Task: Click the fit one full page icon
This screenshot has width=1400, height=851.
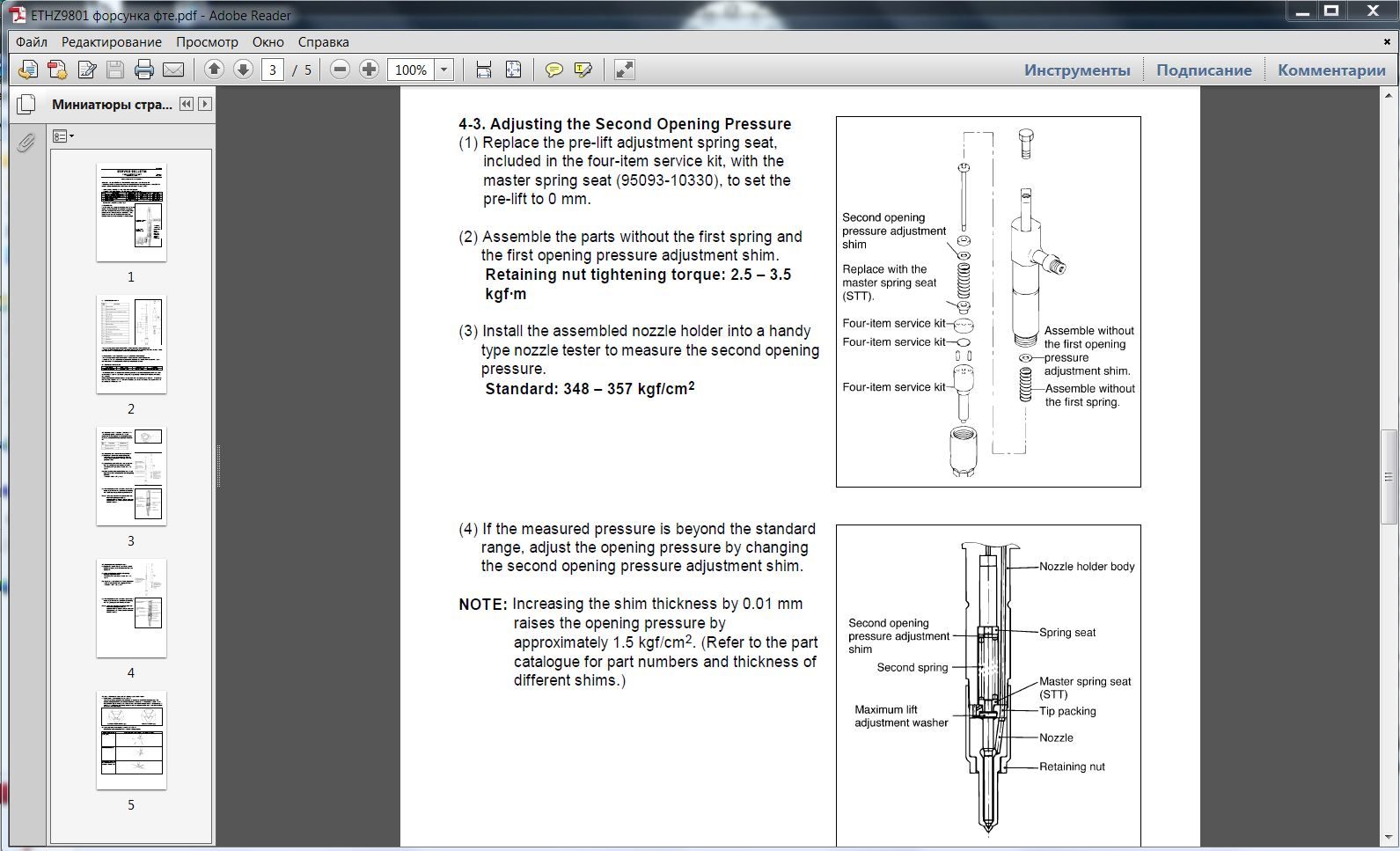Action: 513,70
